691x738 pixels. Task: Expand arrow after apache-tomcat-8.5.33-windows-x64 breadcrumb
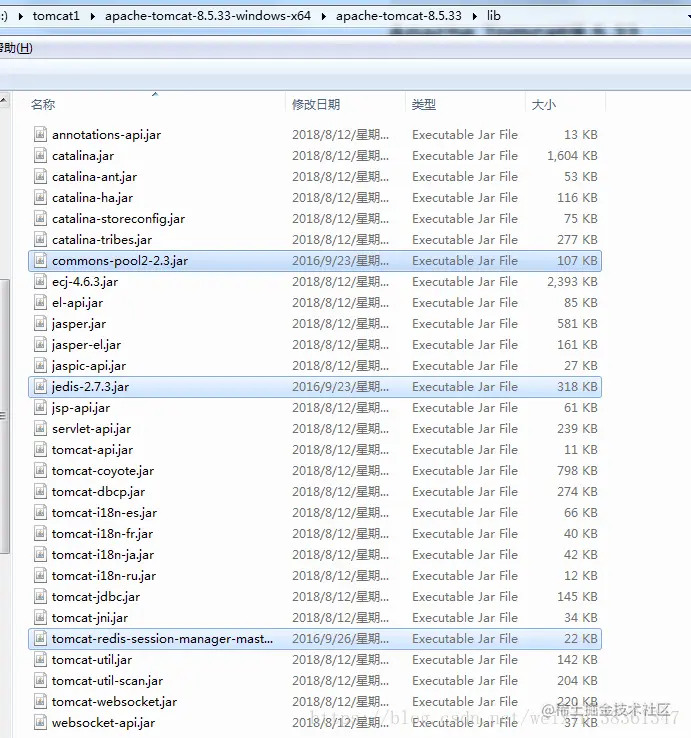click(x=323, y=16)
